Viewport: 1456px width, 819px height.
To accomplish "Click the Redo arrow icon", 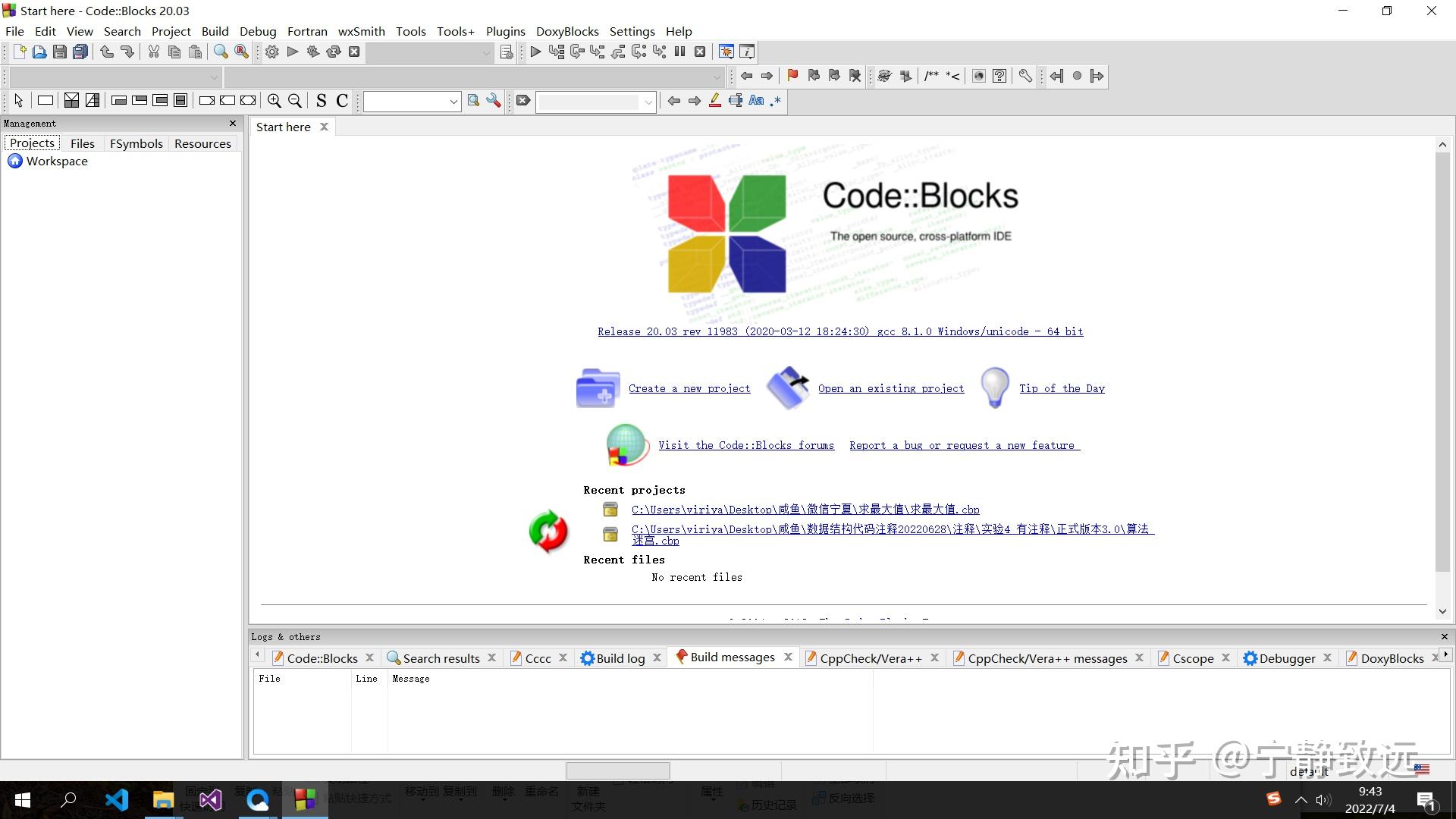I will pyautogui.click(x=127, y=52).
